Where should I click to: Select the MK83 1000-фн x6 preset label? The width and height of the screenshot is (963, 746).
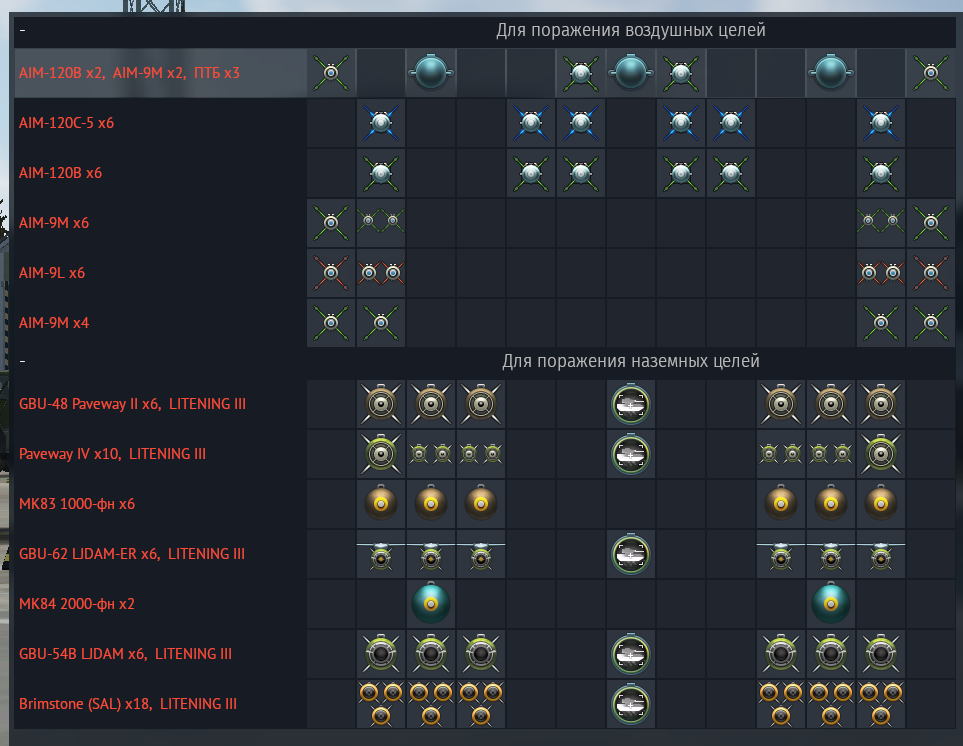point(77,504)
